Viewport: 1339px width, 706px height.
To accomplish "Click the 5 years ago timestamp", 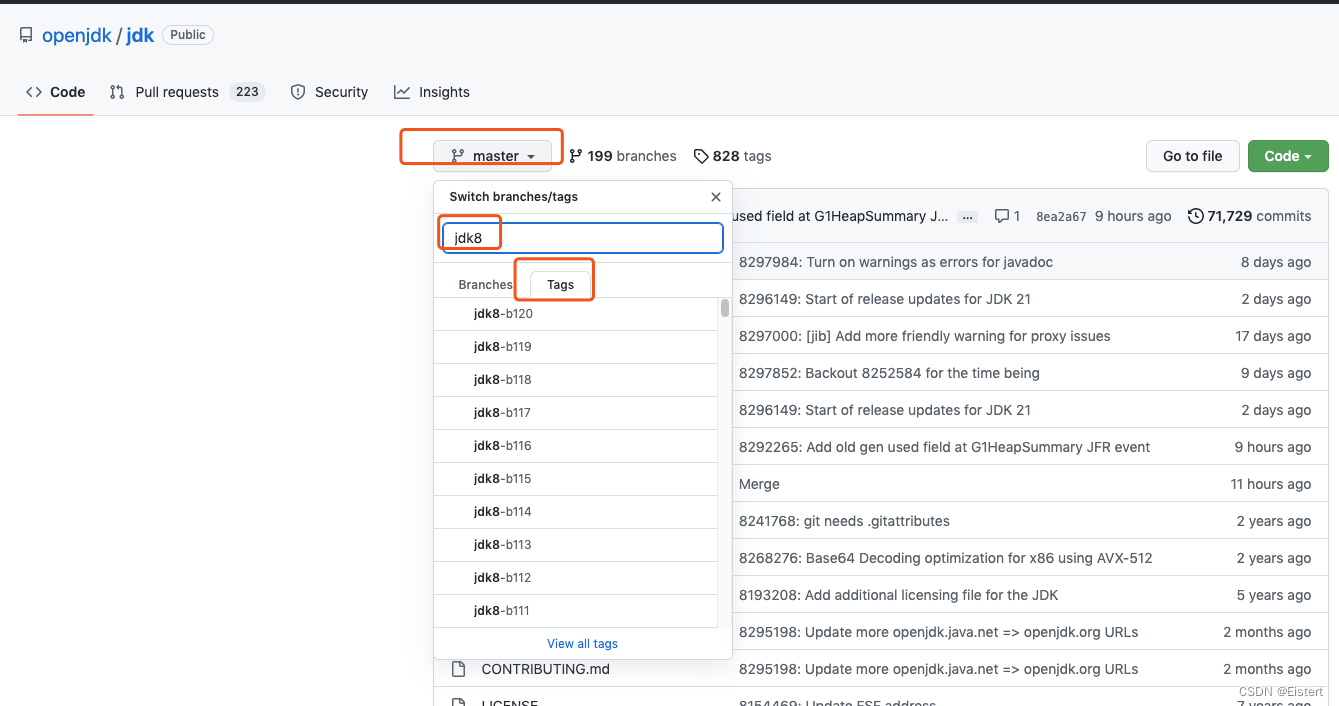I will [1274, 595].
